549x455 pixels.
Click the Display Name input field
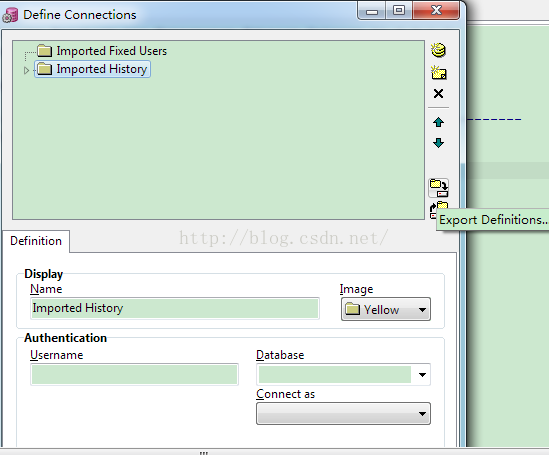[x=175, y=308]
